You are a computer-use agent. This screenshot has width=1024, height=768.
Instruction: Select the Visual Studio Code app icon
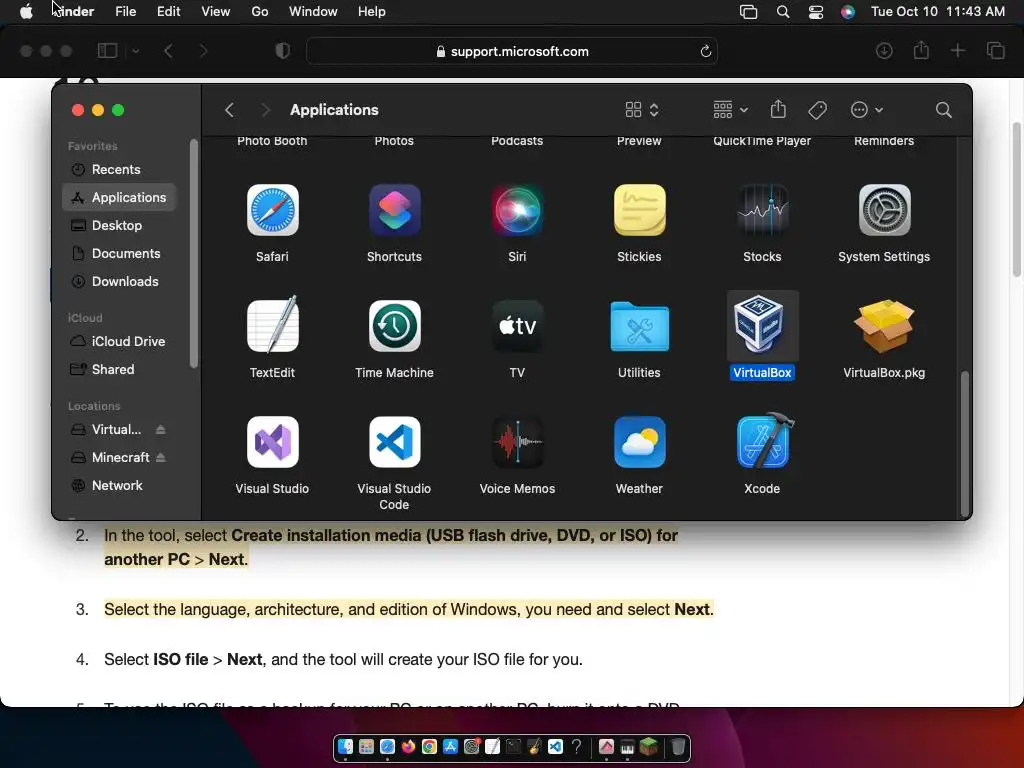coord(394,442)
